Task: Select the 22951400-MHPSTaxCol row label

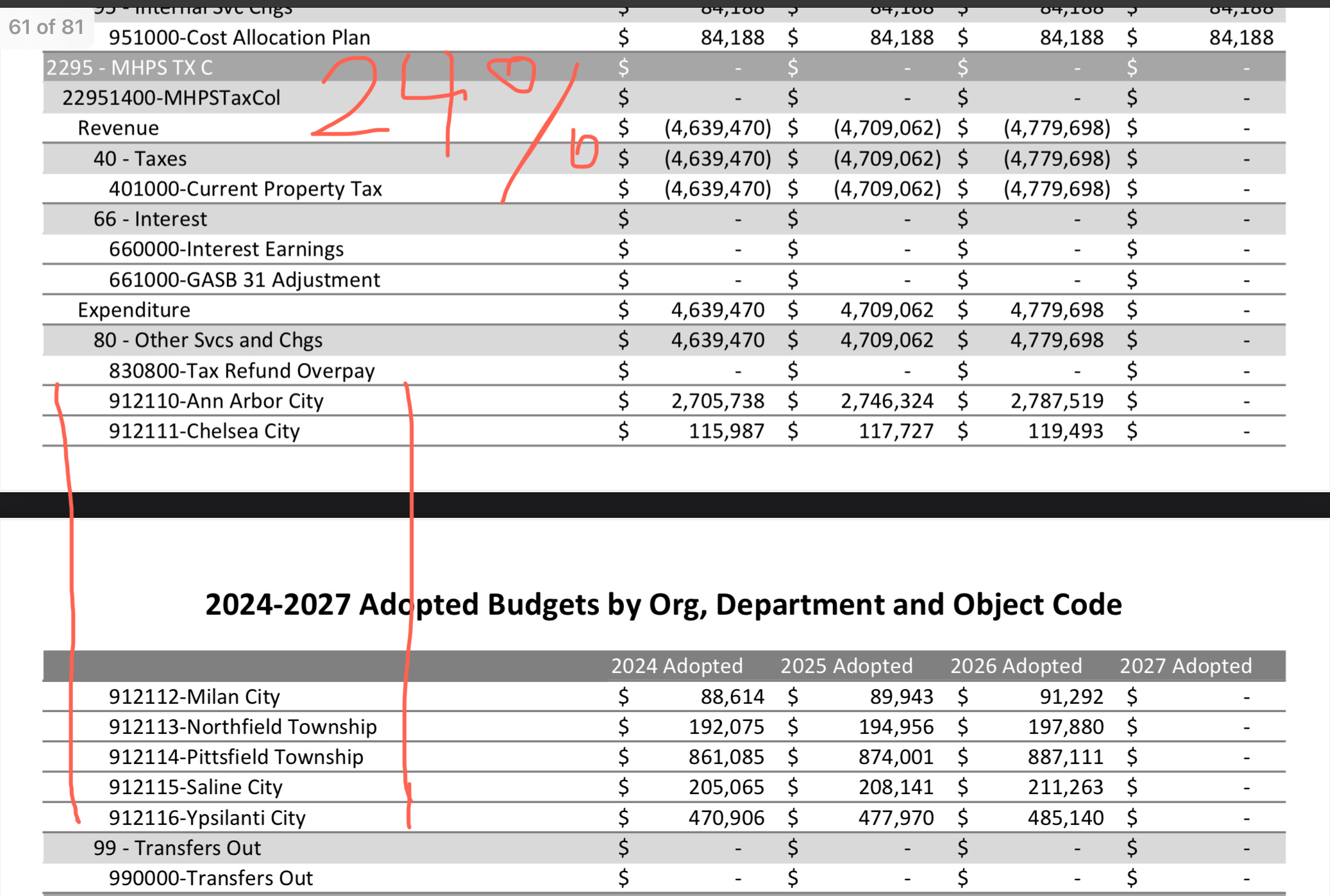Action: pyautogui.click(x=171, y=97)
